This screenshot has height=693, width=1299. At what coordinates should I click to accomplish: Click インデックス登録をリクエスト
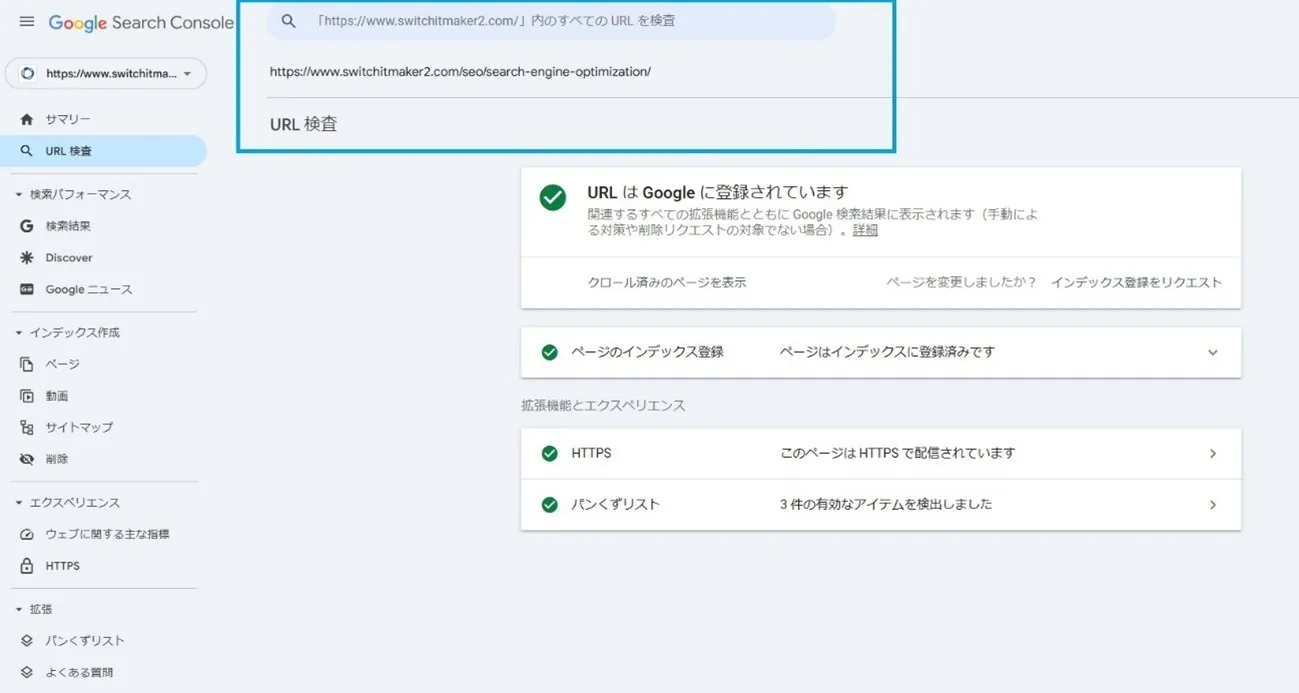pos(1136,282)
